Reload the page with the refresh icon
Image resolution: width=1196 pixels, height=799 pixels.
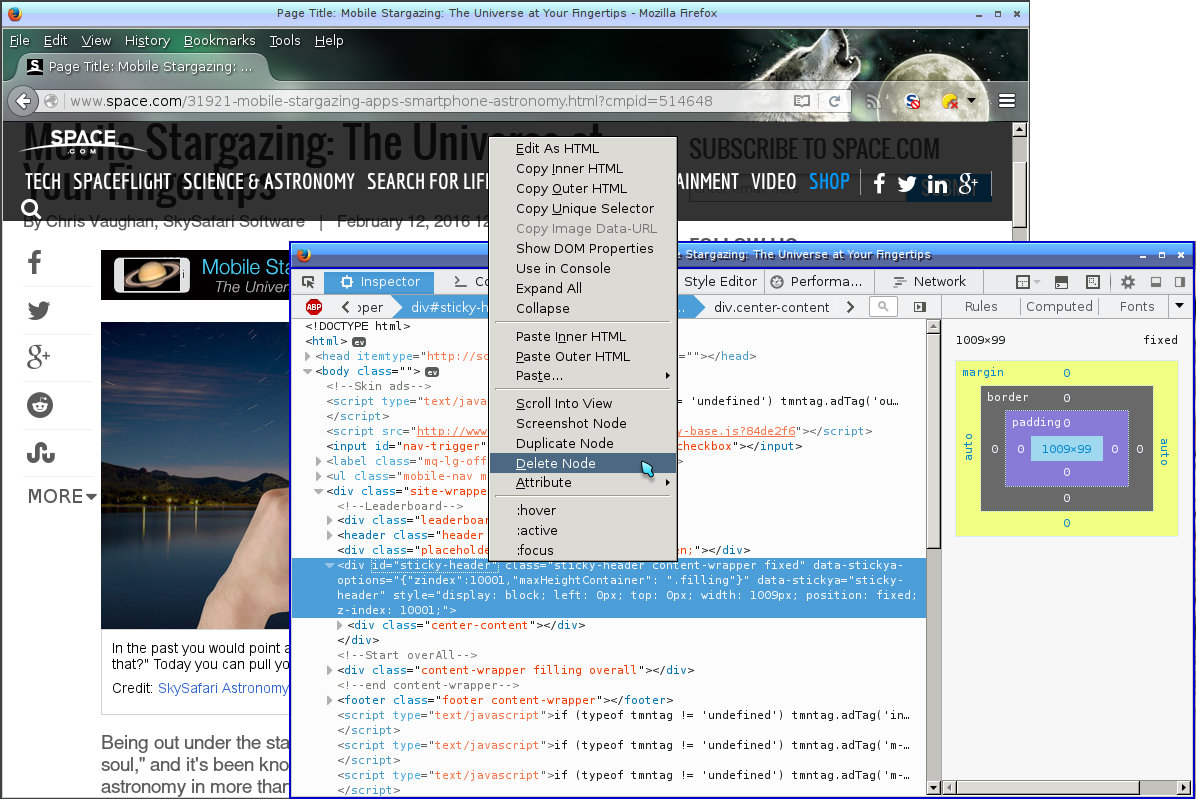point(834,101)
